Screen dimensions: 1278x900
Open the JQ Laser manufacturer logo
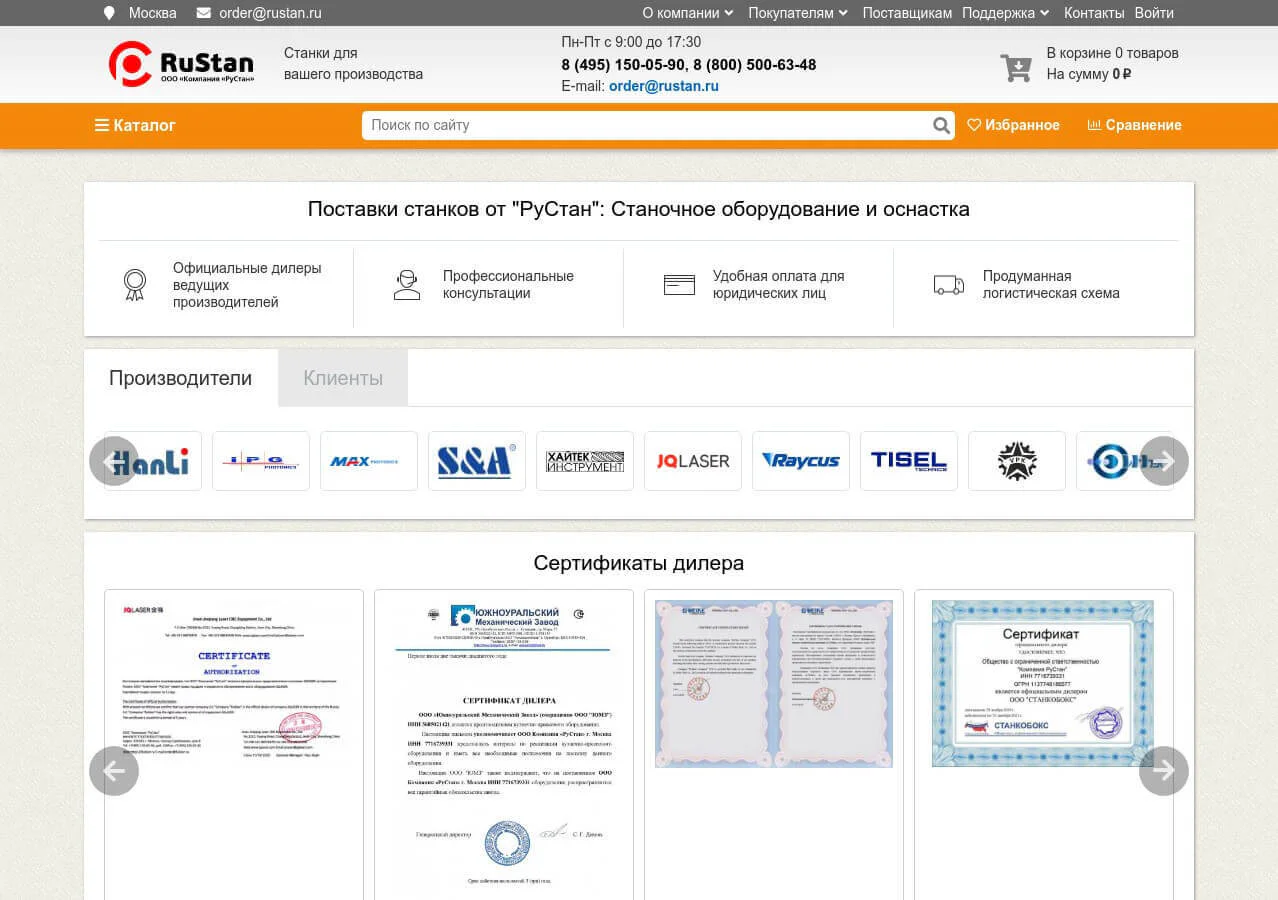click(x=693, y=461)
